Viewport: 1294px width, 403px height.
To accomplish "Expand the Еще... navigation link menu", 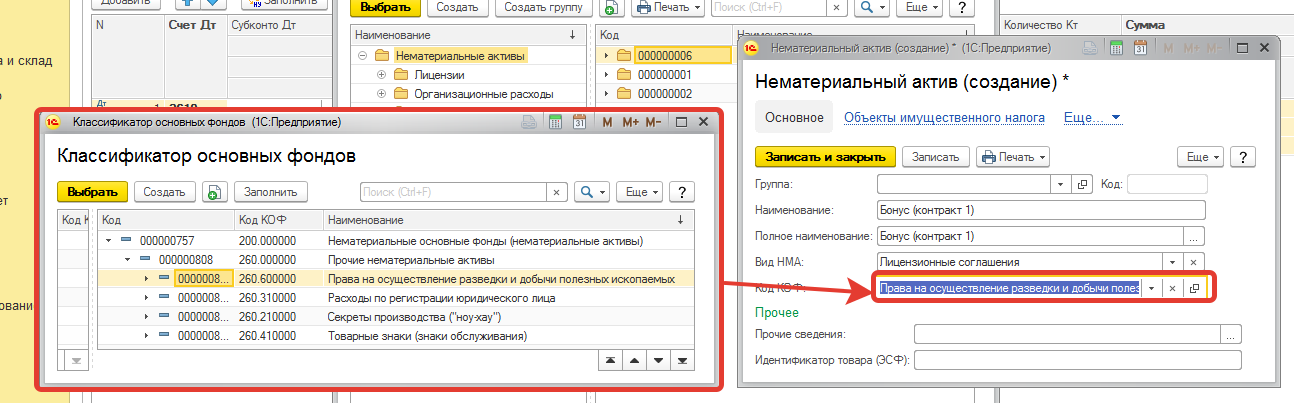I will click(x=1093, y=117).
